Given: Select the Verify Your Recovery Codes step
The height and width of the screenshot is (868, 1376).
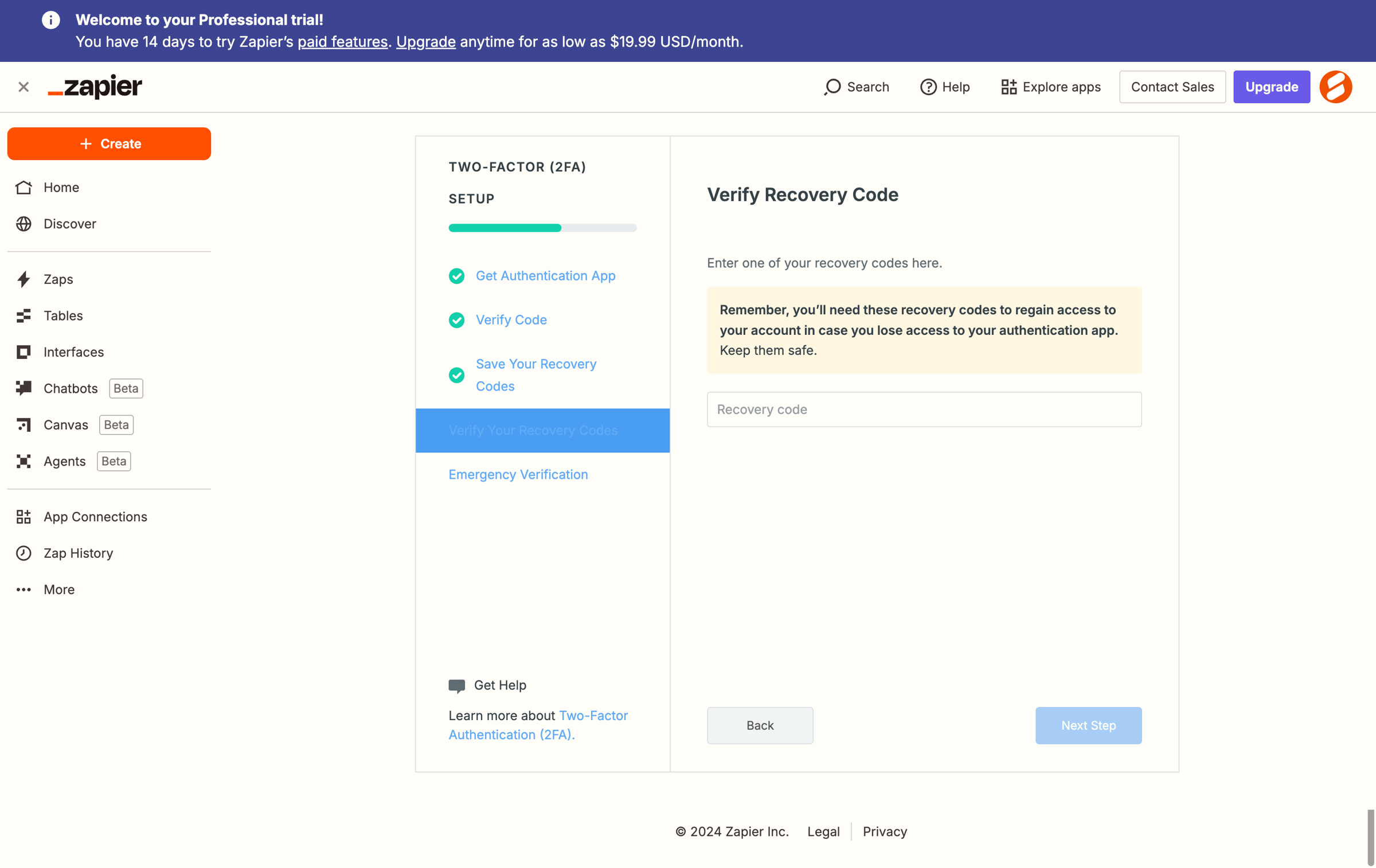Looking at the screenshot, I should (x=542, y=431).
